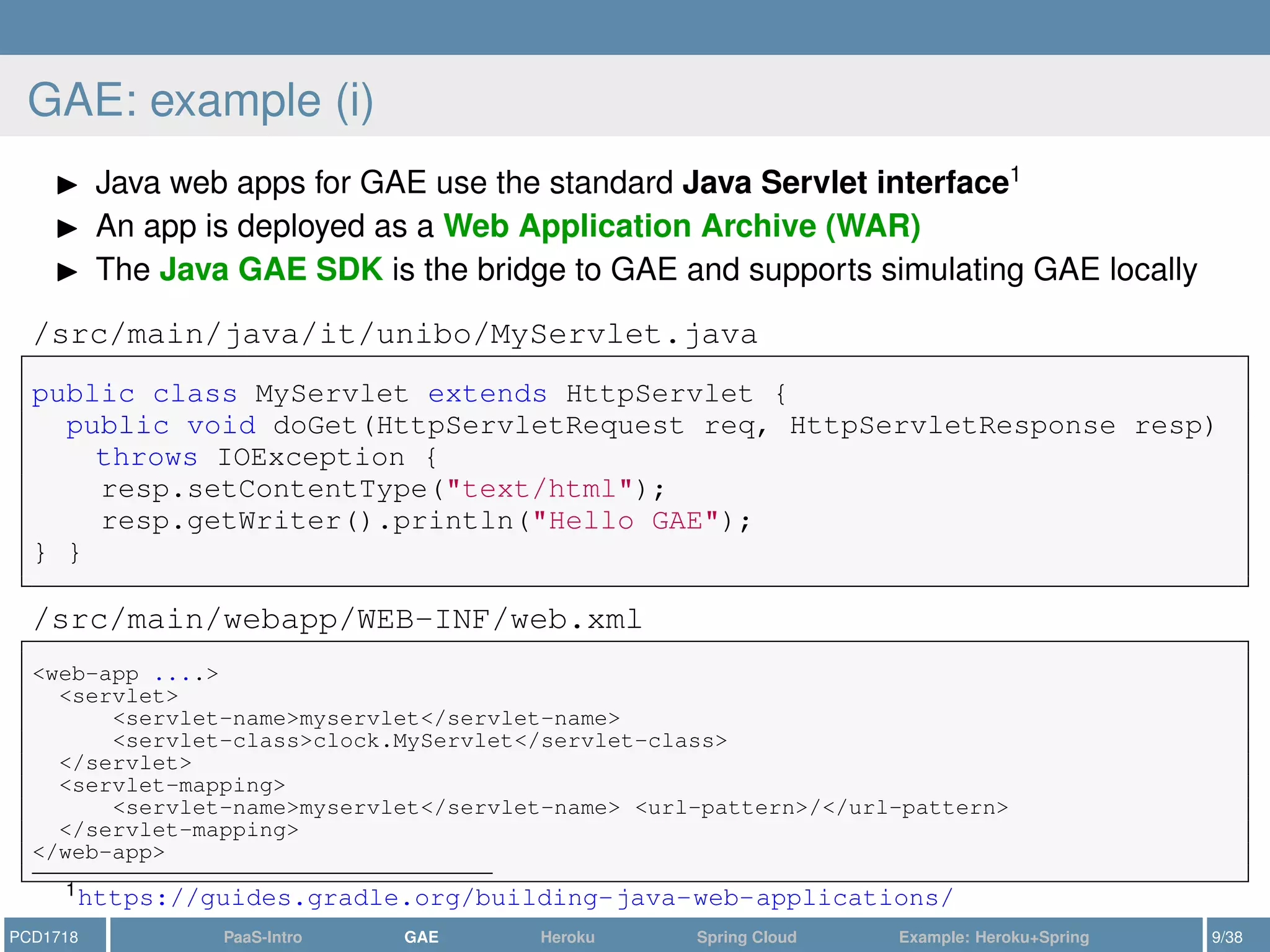Click the bullet arrow before 'An app is deployed'
Image resolution: width=1270 pixels, height=952 pixels.
click(x=67, y=228)
